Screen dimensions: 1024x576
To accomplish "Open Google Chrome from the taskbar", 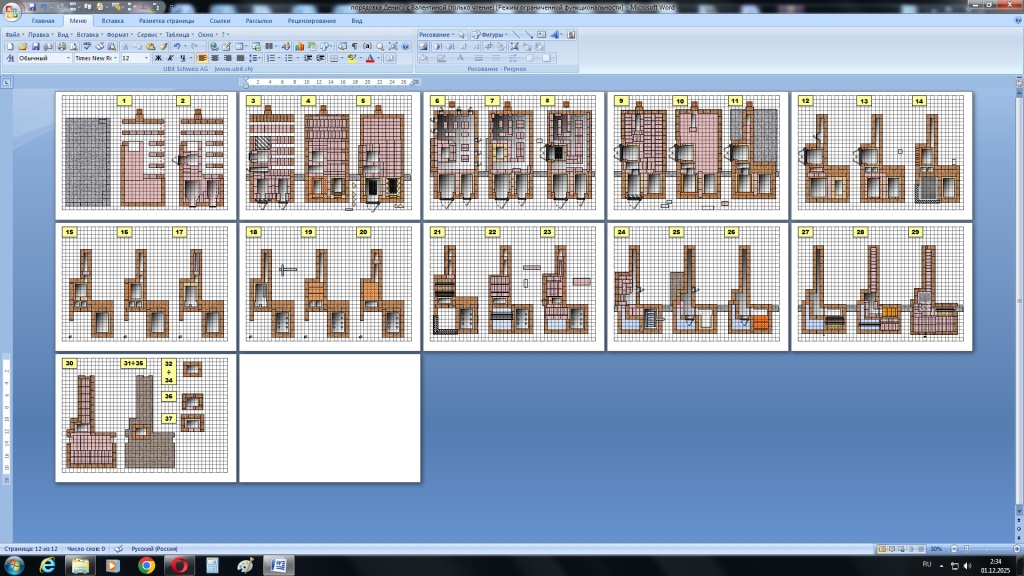I will 146,566.
